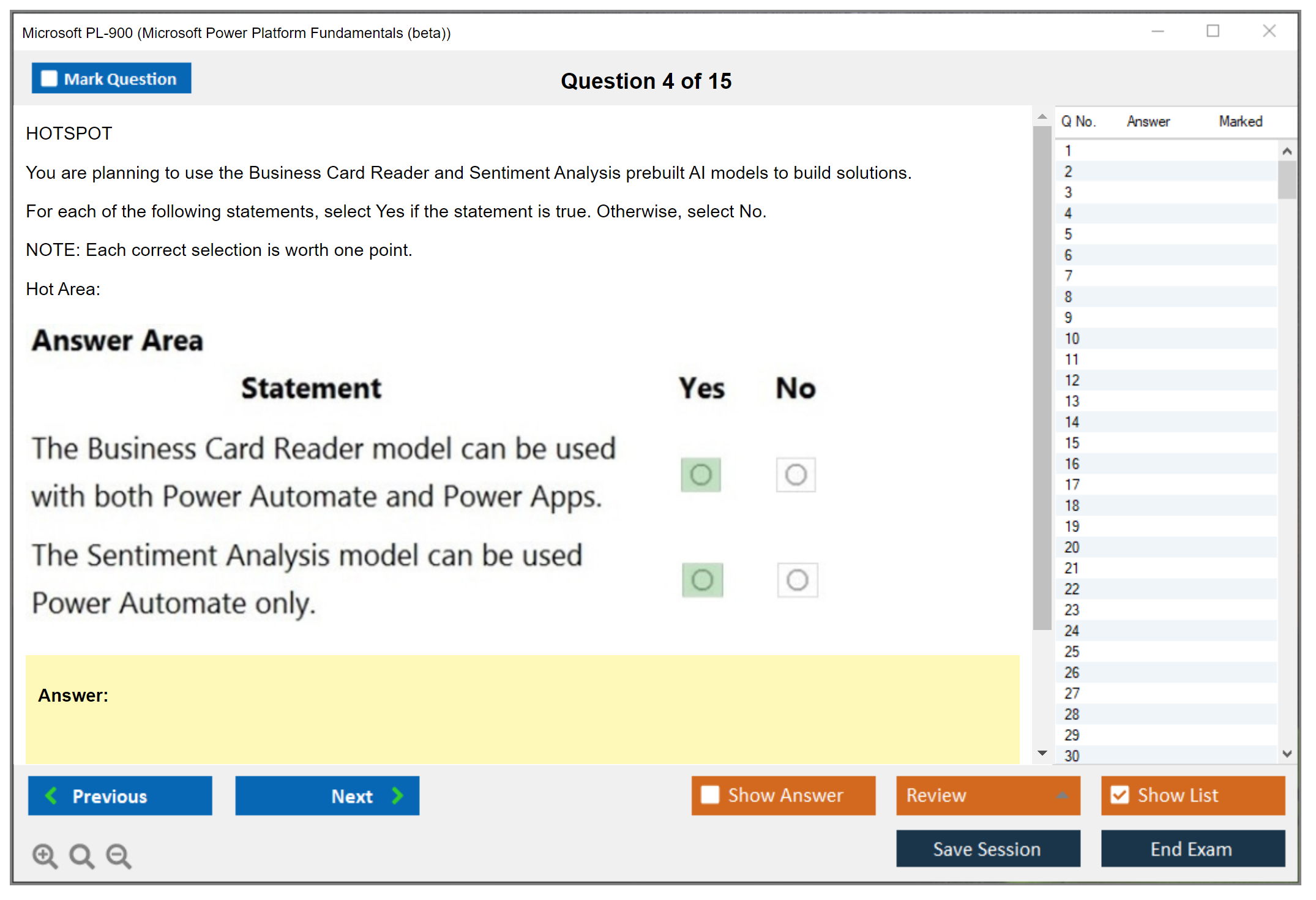Select Yes for Business Card Reader statement
This screenshot has width=1316, height=900.
pyautogui.click(x=701, y=474)
